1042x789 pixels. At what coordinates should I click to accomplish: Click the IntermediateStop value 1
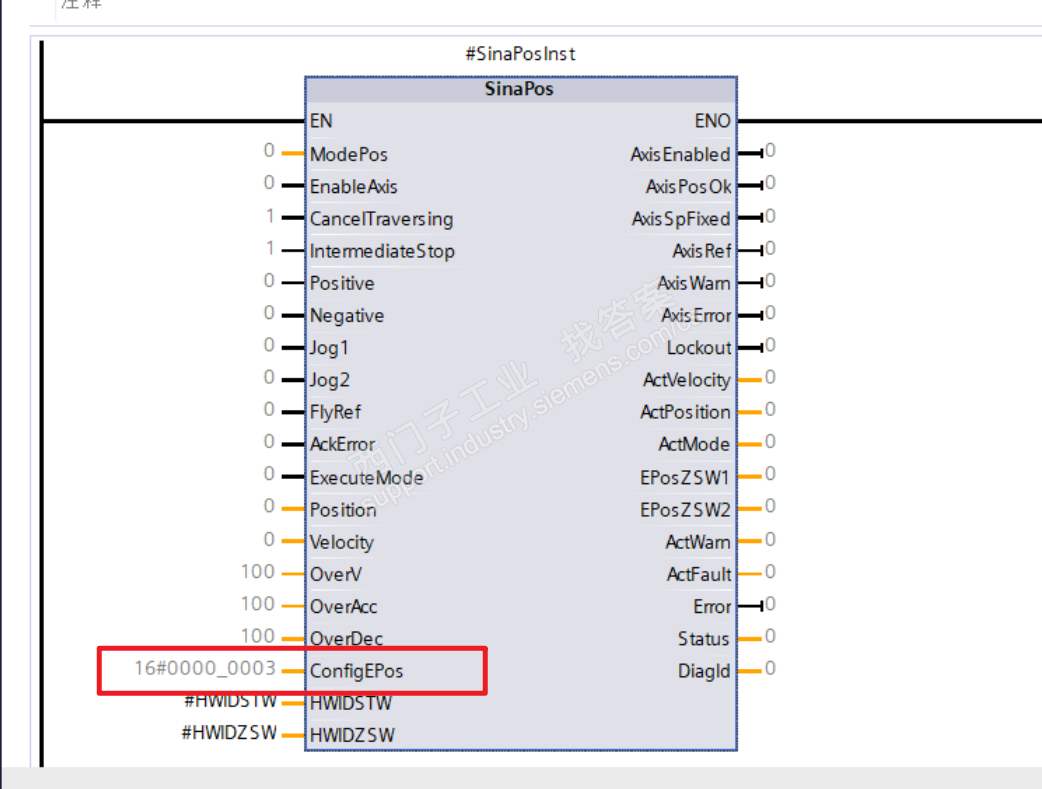[270, 249]
